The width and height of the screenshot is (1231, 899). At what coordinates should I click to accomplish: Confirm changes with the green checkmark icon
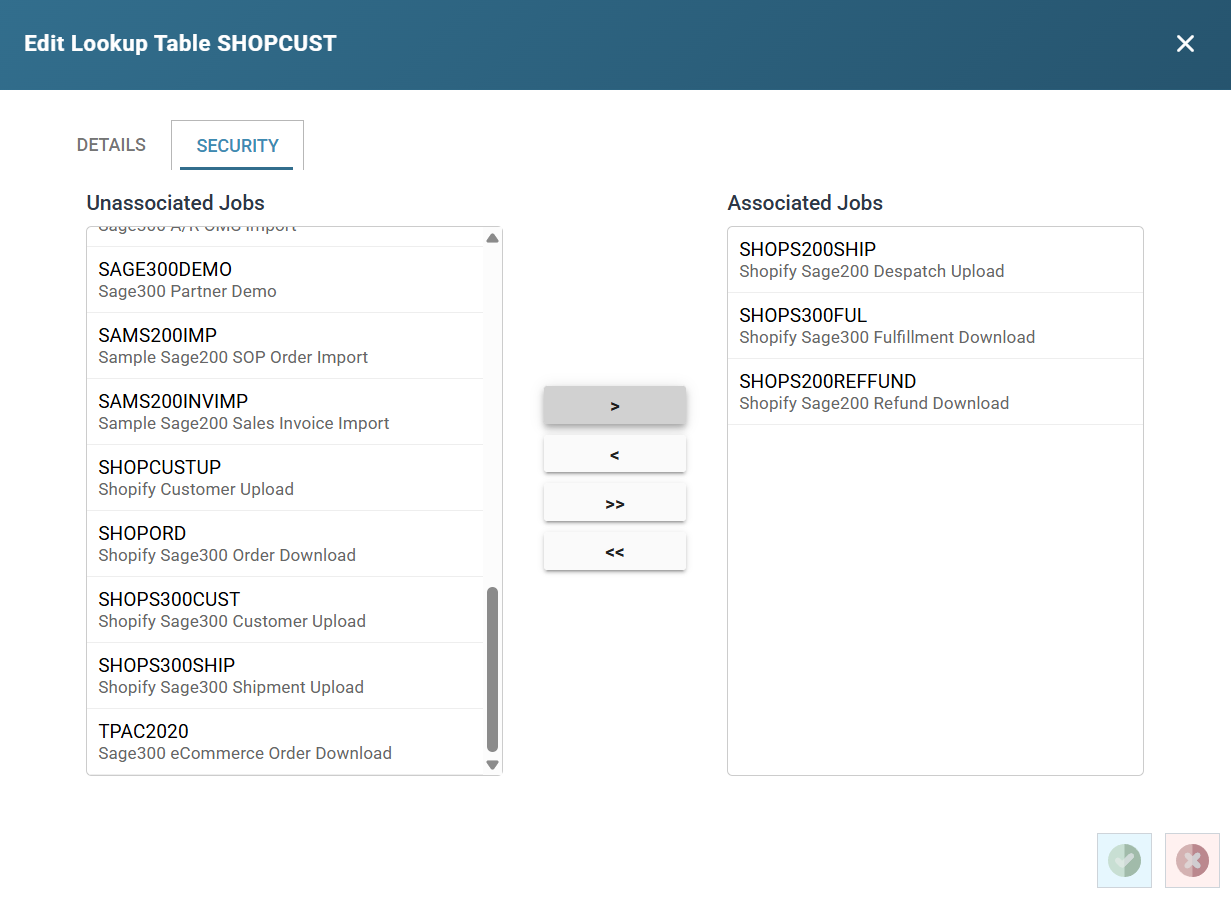[x=1124, y=860]
